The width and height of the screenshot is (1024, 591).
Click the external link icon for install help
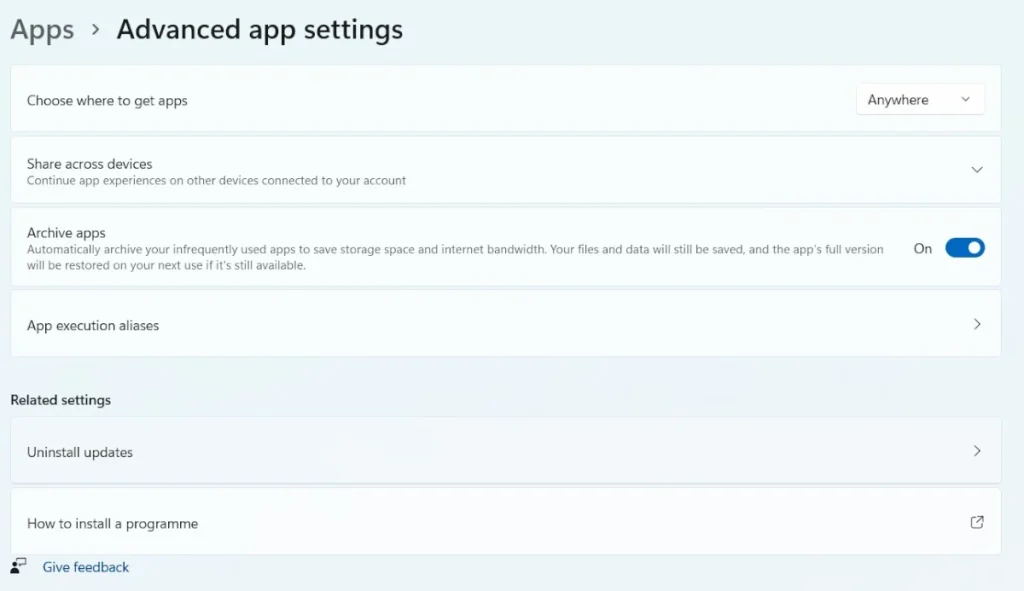[x=977, y=522]
